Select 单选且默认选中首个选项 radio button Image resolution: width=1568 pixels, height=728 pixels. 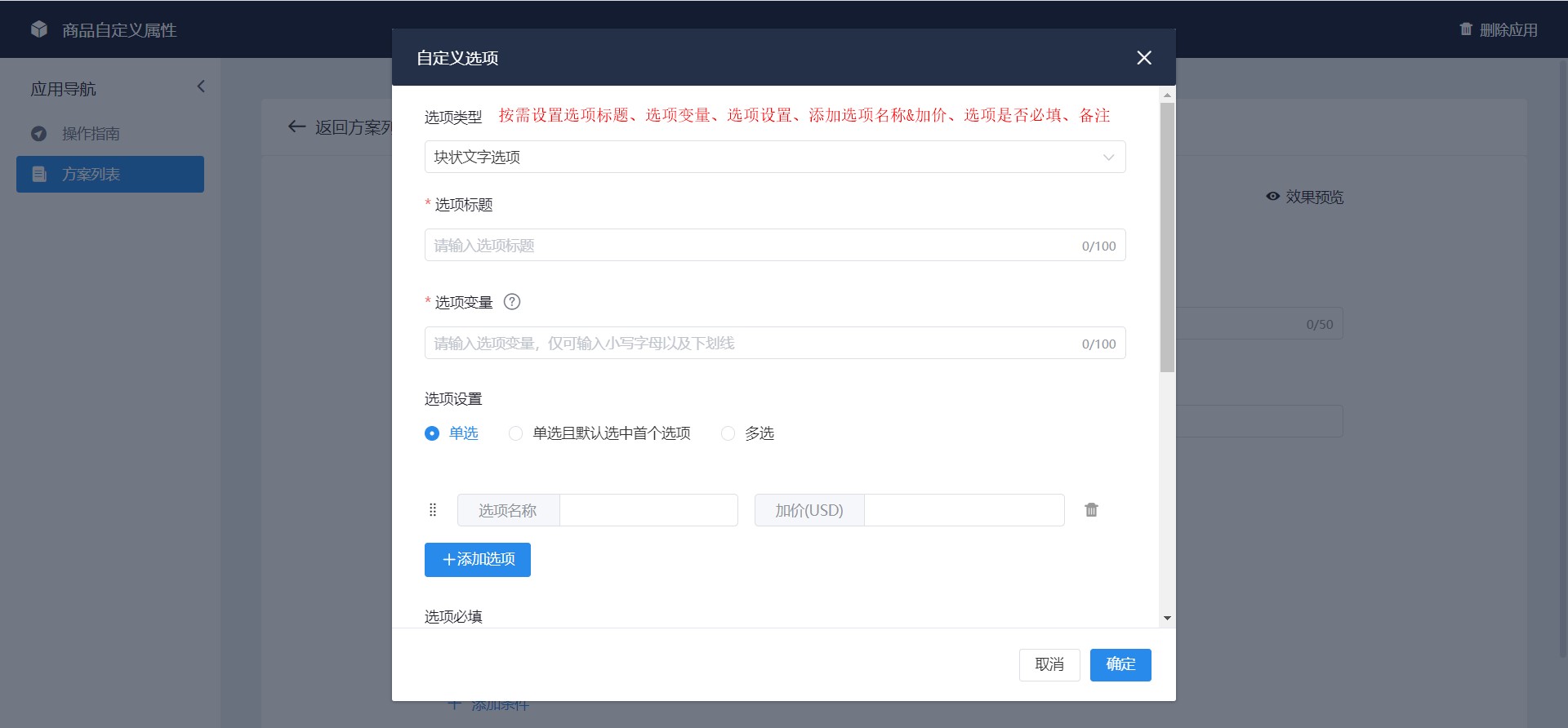[515, 433]
